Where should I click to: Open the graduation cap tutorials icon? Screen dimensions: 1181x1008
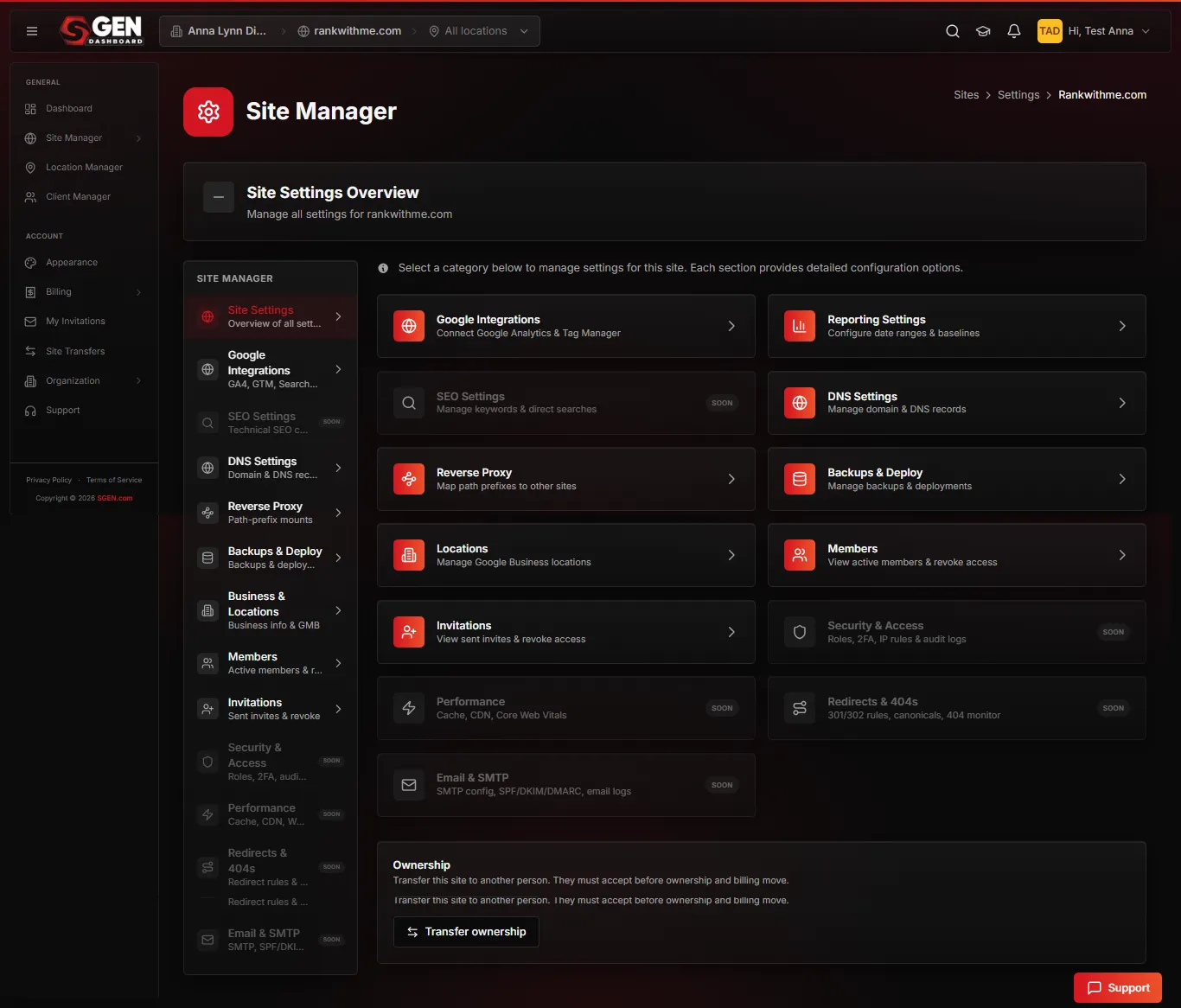point(983,31)
